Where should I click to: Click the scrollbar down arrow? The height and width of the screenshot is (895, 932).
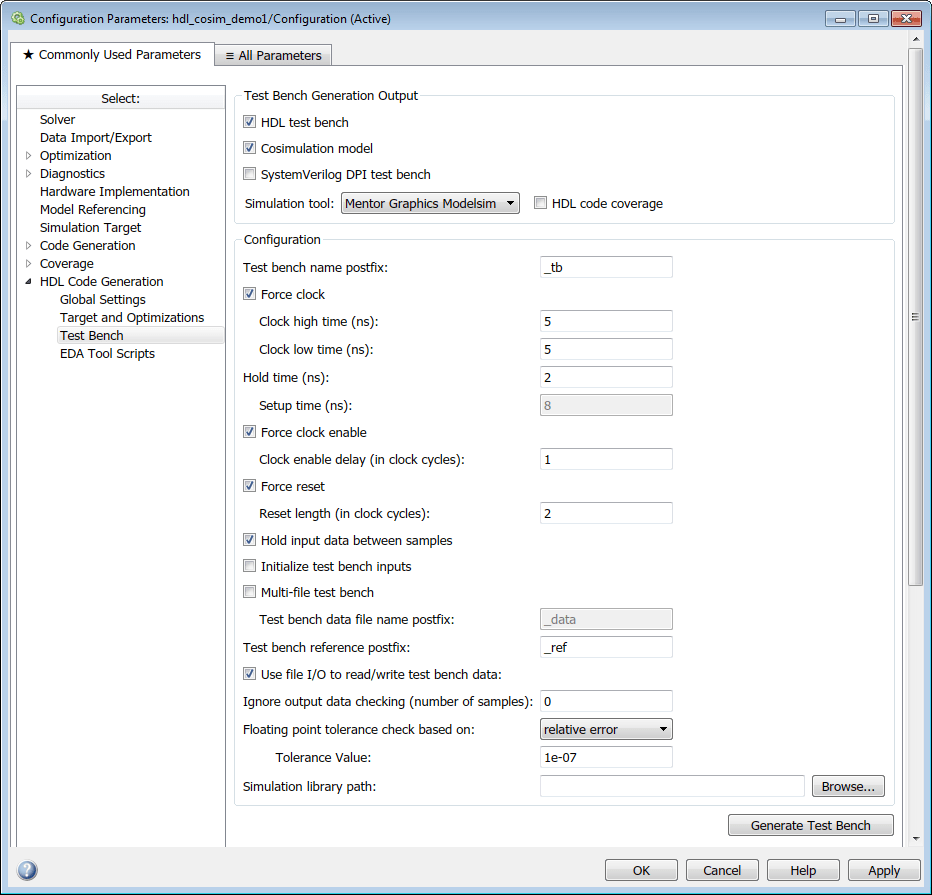tap(915, 839)
